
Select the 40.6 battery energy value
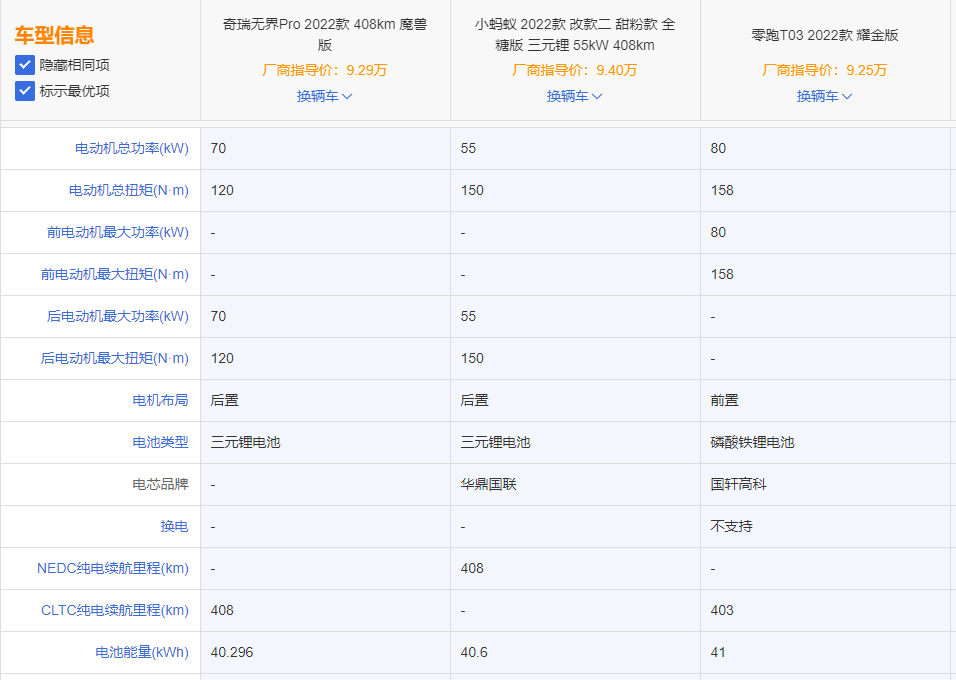[x=474, y=653]
